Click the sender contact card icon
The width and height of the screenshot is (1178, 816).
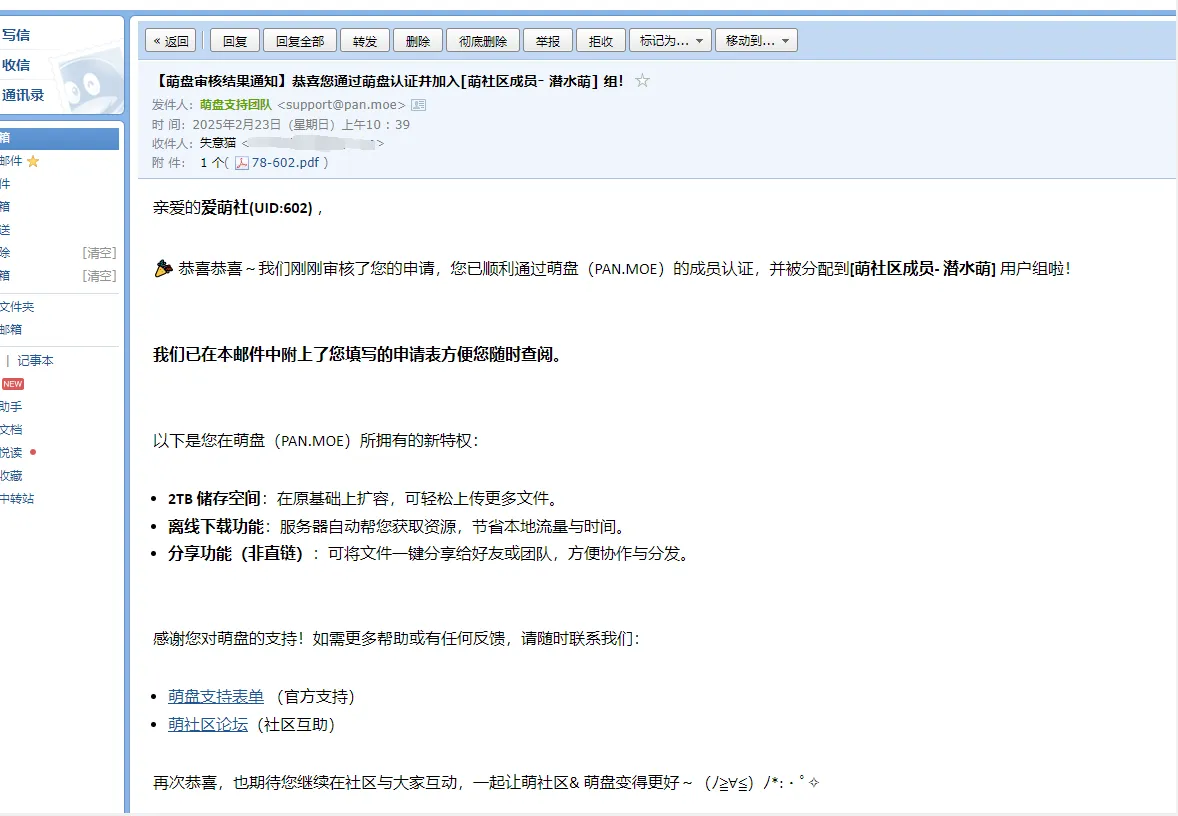click(418, 105)
